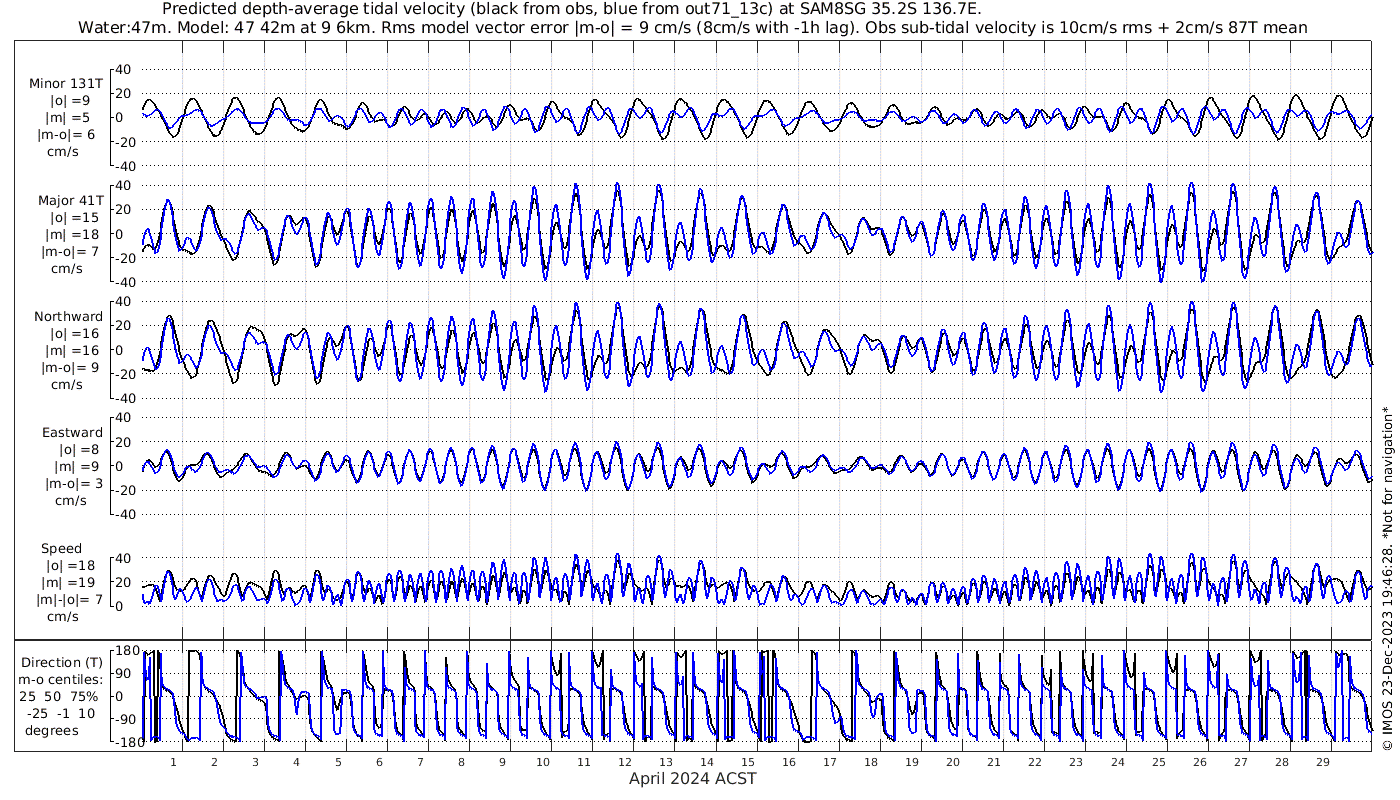Viewport: 1400px width, 800px height.
Task: Click day '1' on the x-axis
Action: (x=173, y=762)
